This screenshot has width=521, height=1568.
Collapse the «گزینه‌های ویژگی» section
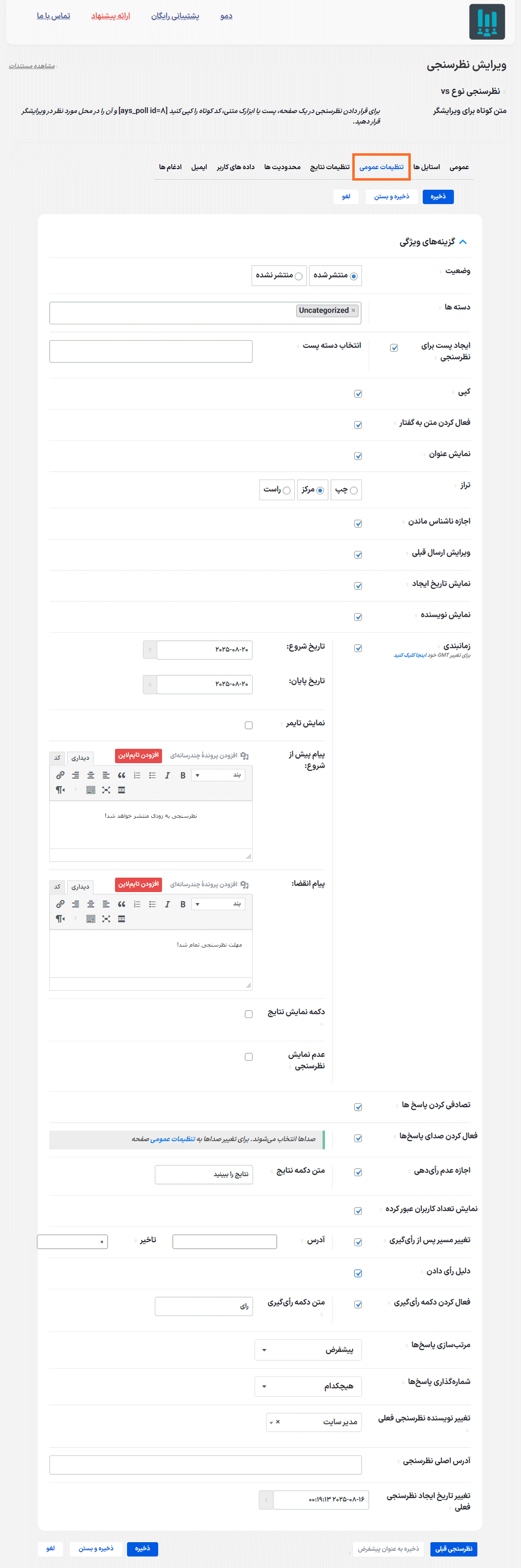[463, 241]
